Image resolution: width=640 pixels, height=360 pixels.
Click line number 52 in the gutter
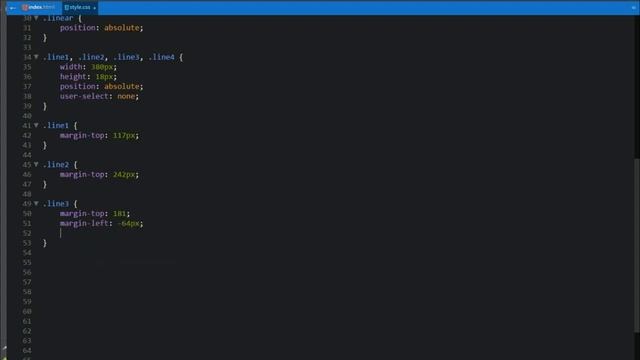[27, 233]
